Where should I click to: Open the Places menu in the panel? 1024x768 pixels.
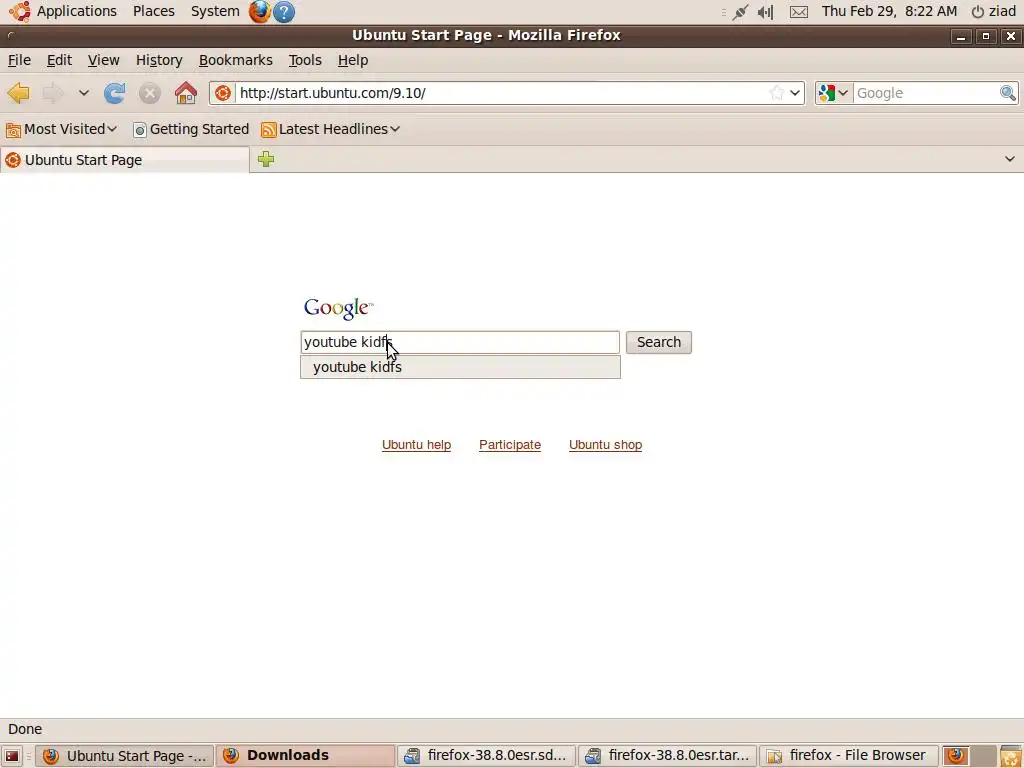tap(153, 11)
